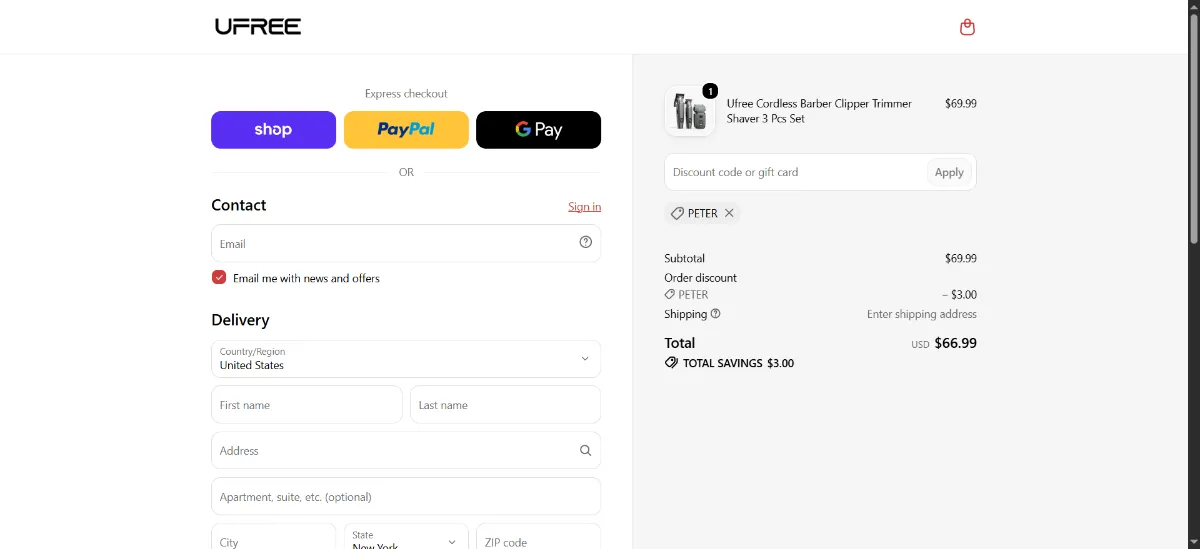Click the Apply discount button

pyautogui.click(x=949, y=172)
